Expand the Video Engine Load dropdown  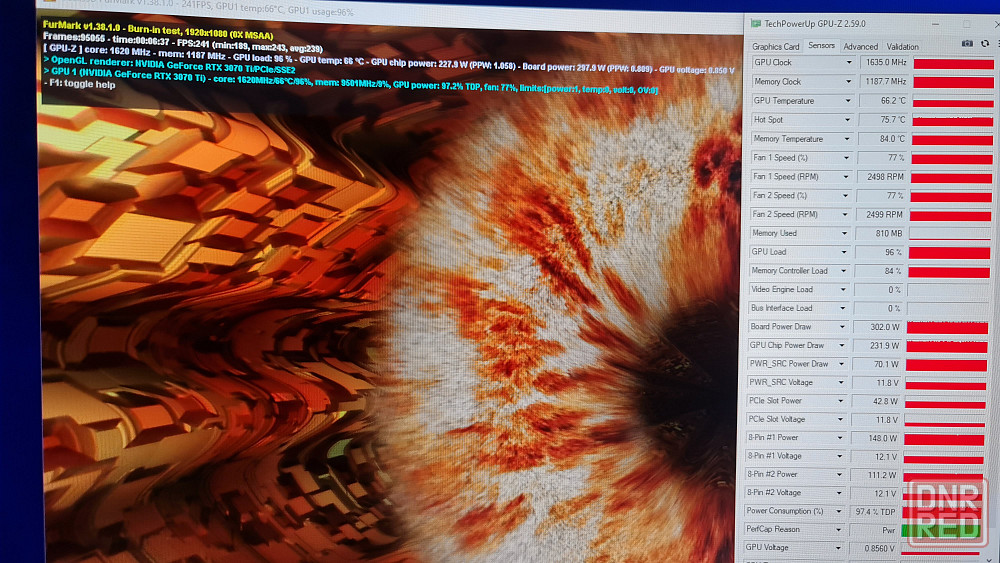point(842,289)
